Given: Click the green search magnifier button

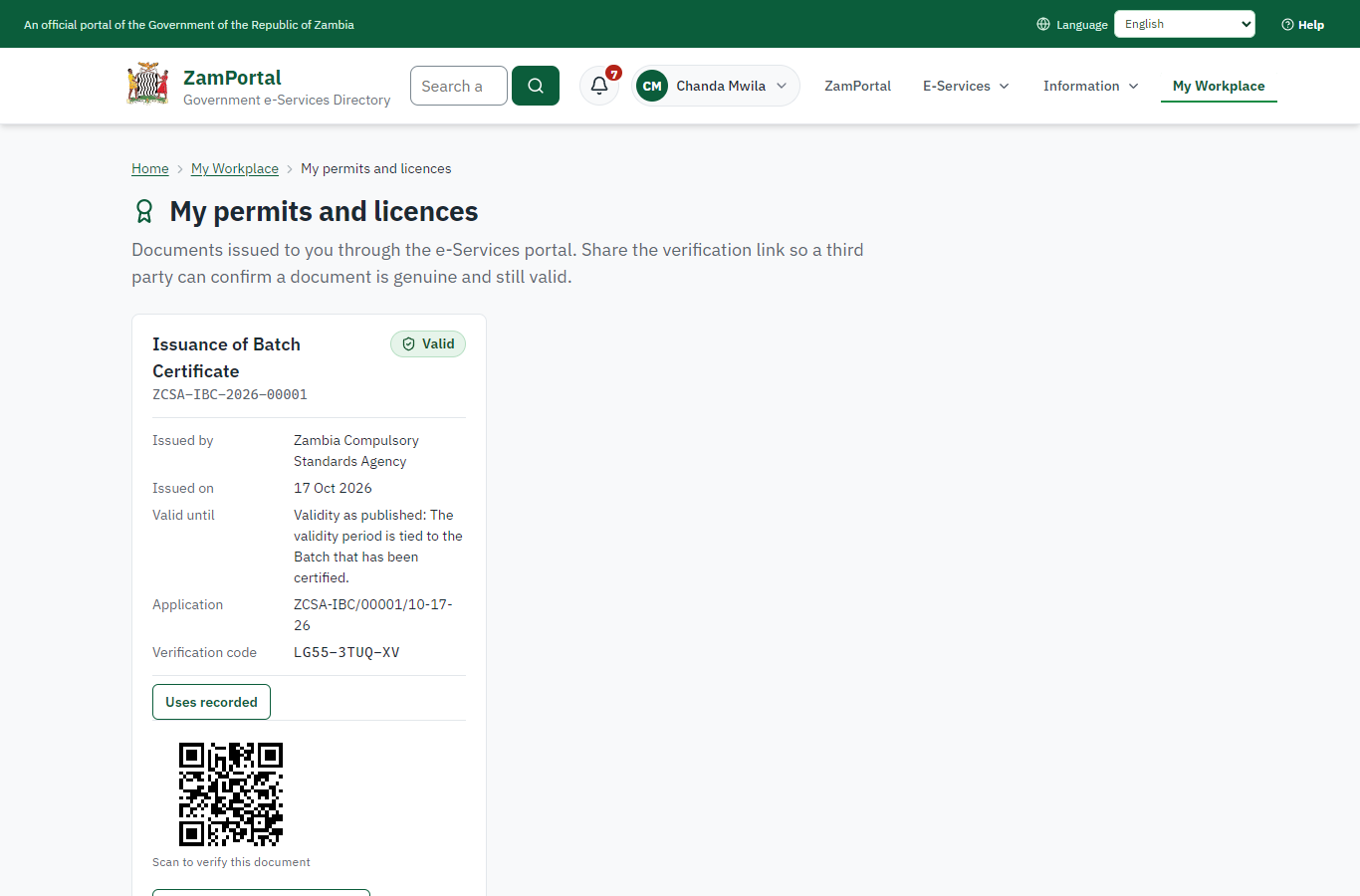Looking at the screenshot, I should 536,86.
